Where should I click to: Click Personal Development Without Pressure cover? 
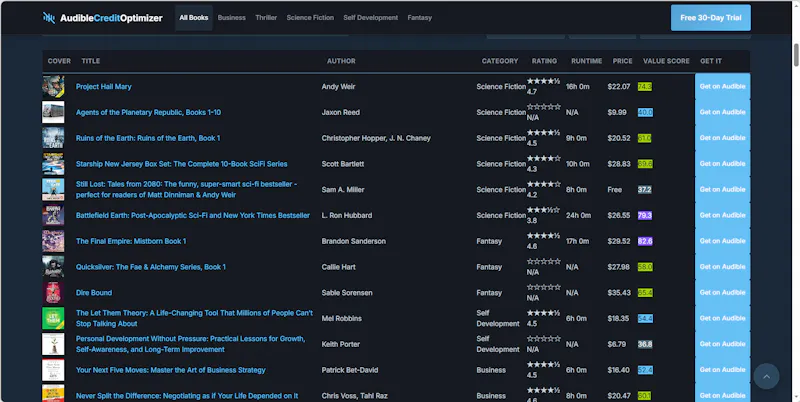[53, 344]
